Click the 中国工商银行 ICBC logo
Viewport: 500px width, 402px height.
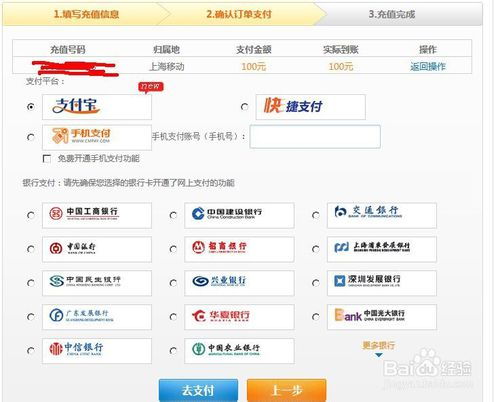97,215
